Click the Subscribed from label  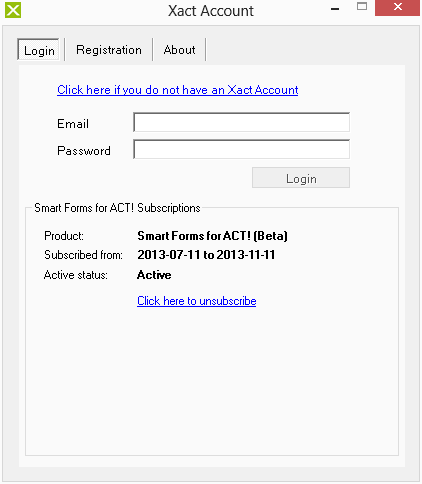(83, 255)
